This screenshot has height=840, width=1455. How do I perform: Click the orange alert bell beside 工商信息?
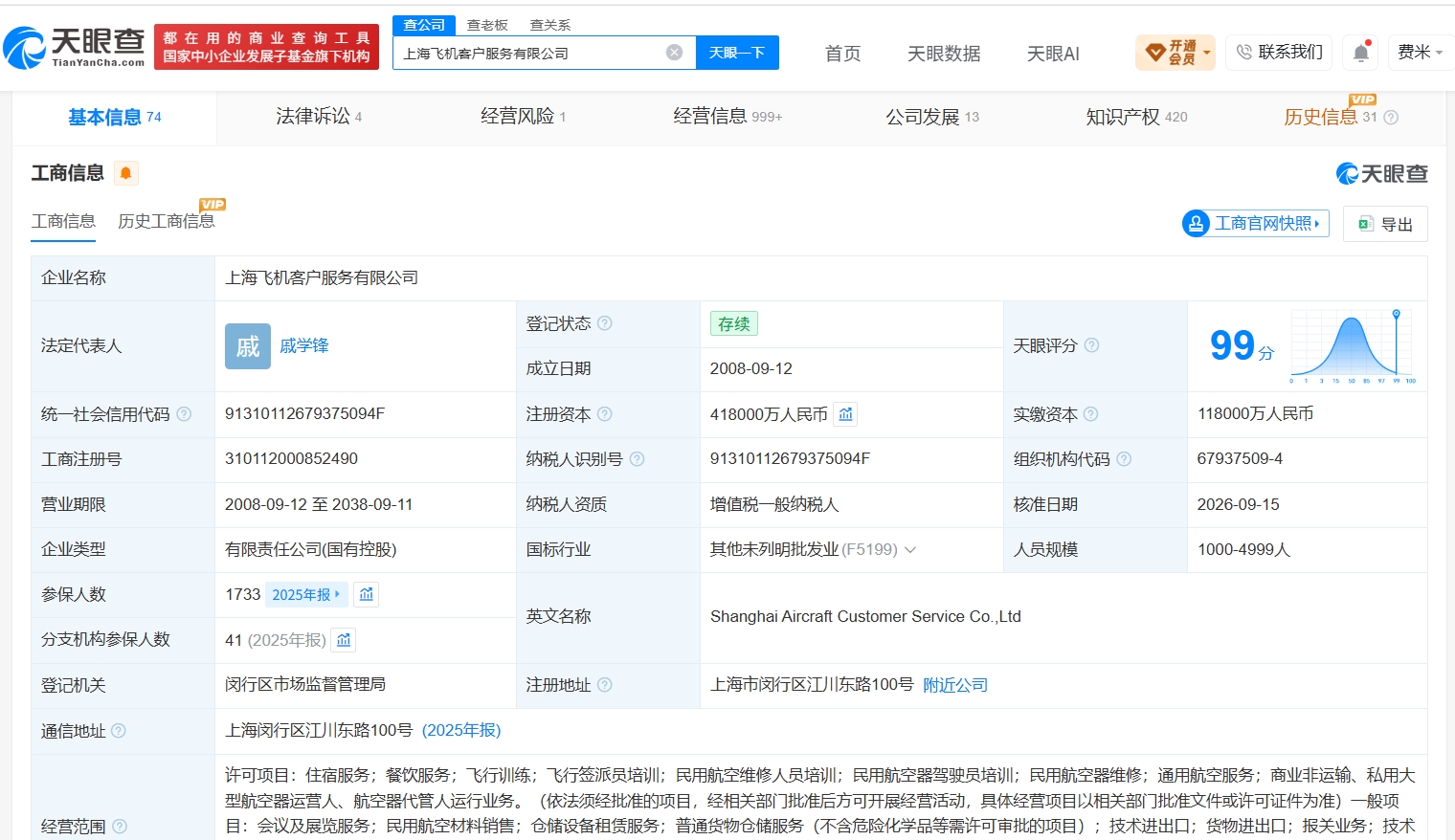(125, 173)
